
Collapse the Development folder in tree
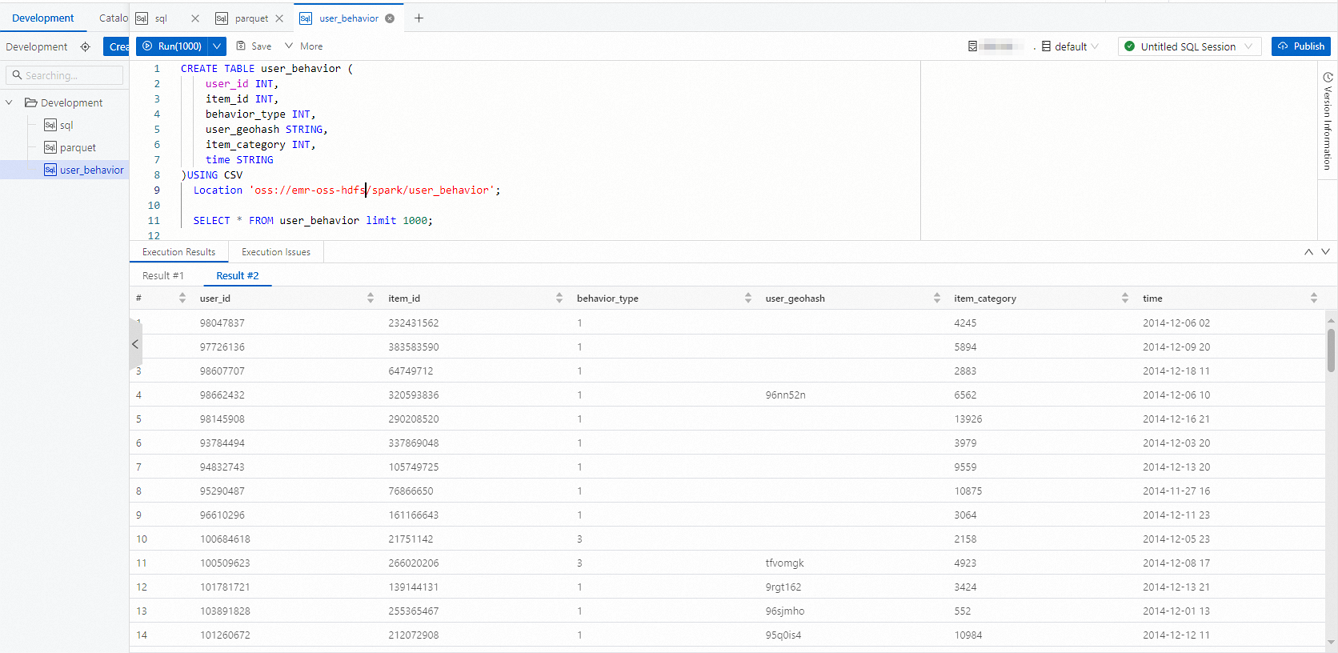[11, 103]
